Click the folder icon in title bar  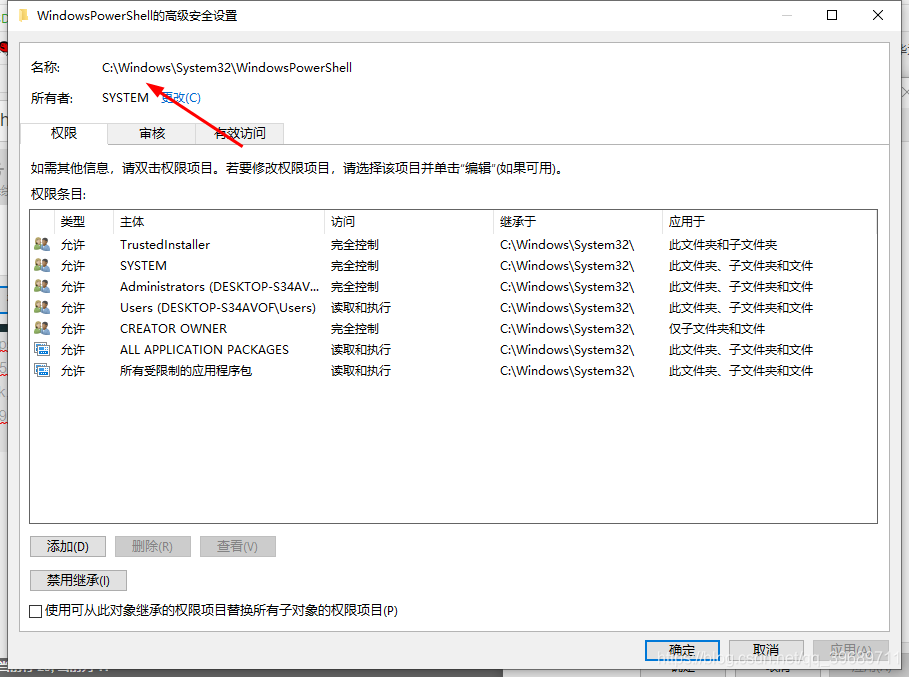(x=23, y=15)
